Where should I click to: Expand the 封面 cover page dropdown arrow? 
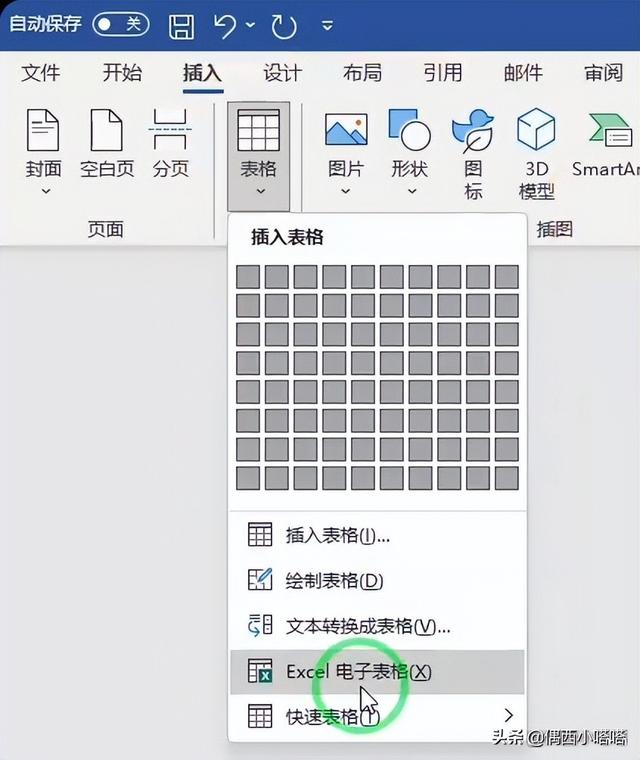[46, 191]
